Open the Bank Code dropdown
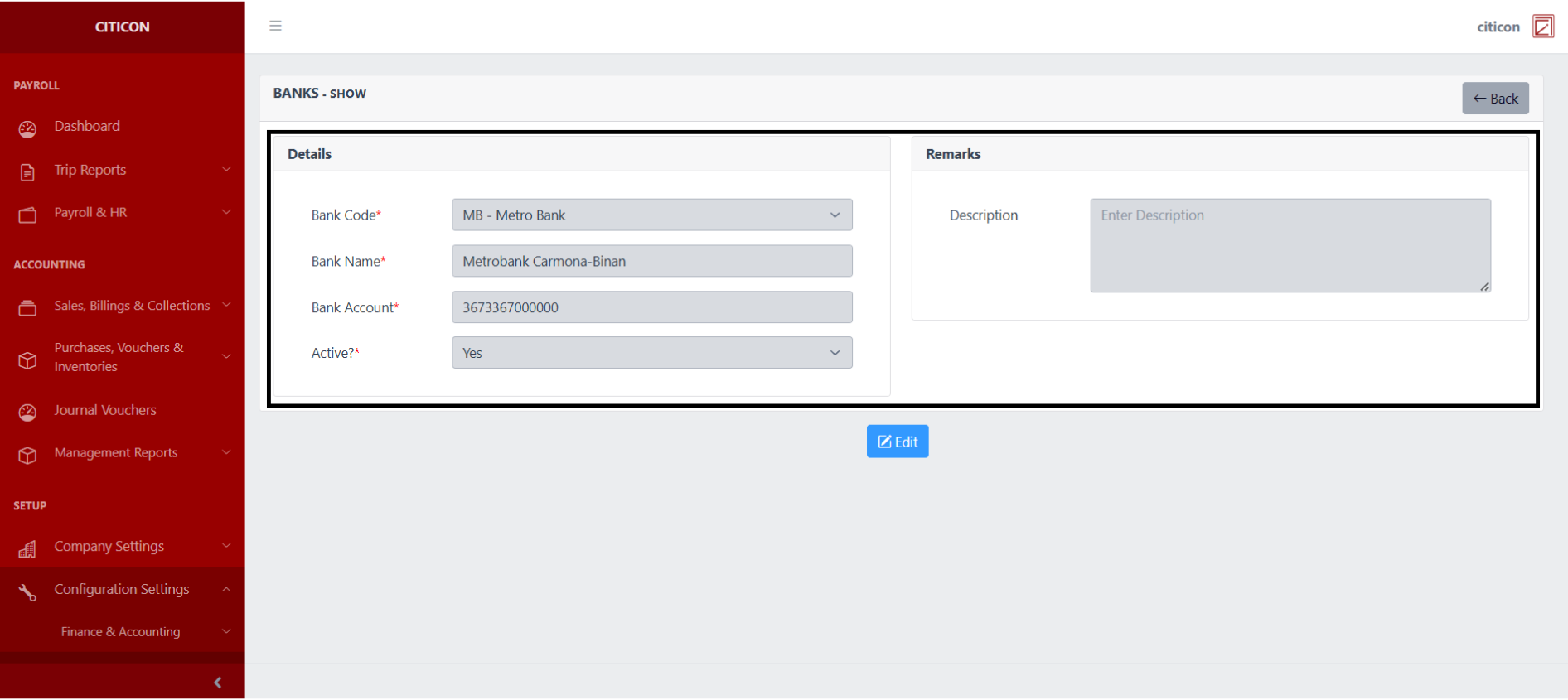 [651, 215]
